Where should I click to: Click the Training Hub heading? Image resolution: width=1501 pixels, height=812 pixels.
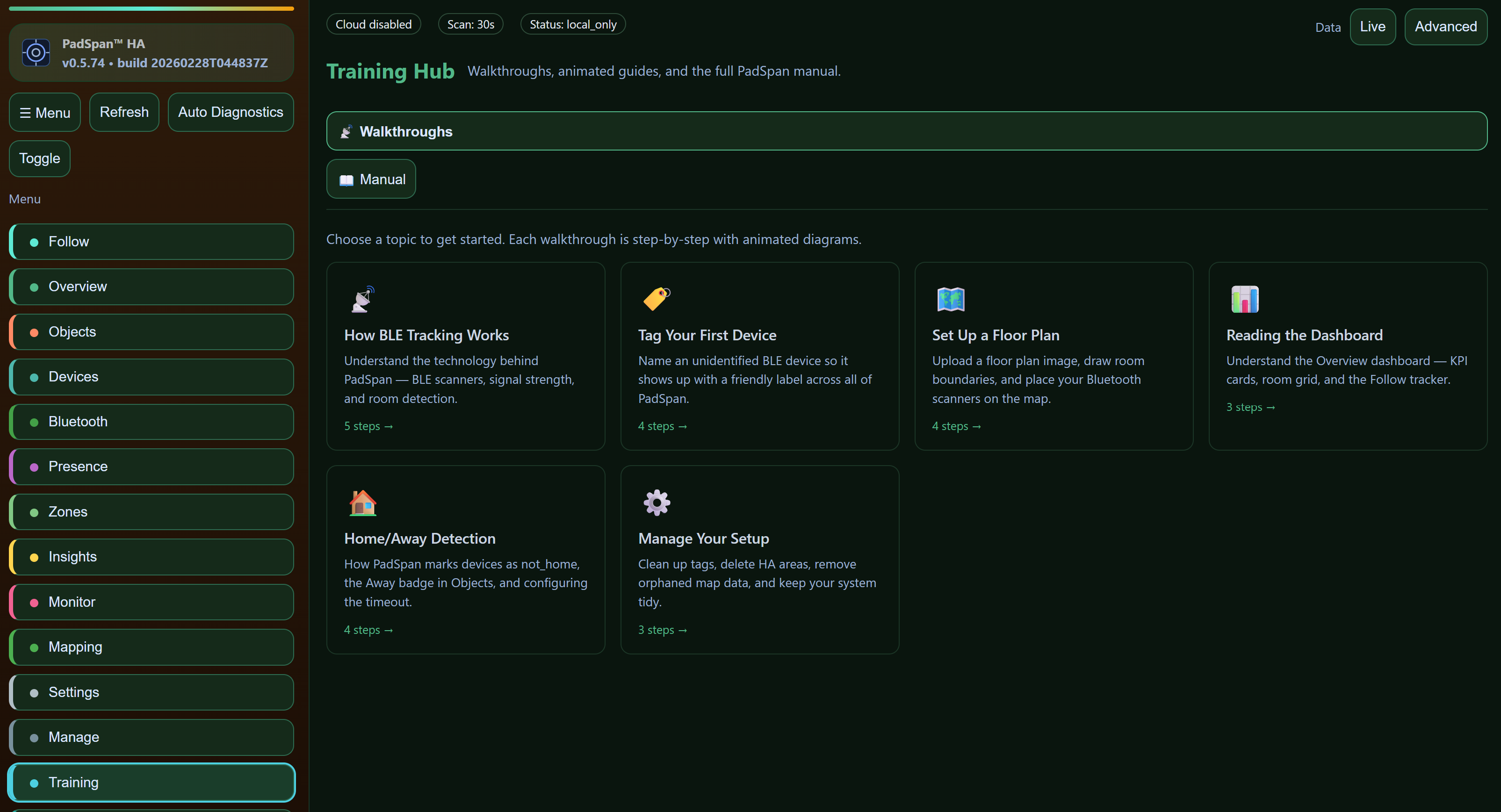(390, 71)
